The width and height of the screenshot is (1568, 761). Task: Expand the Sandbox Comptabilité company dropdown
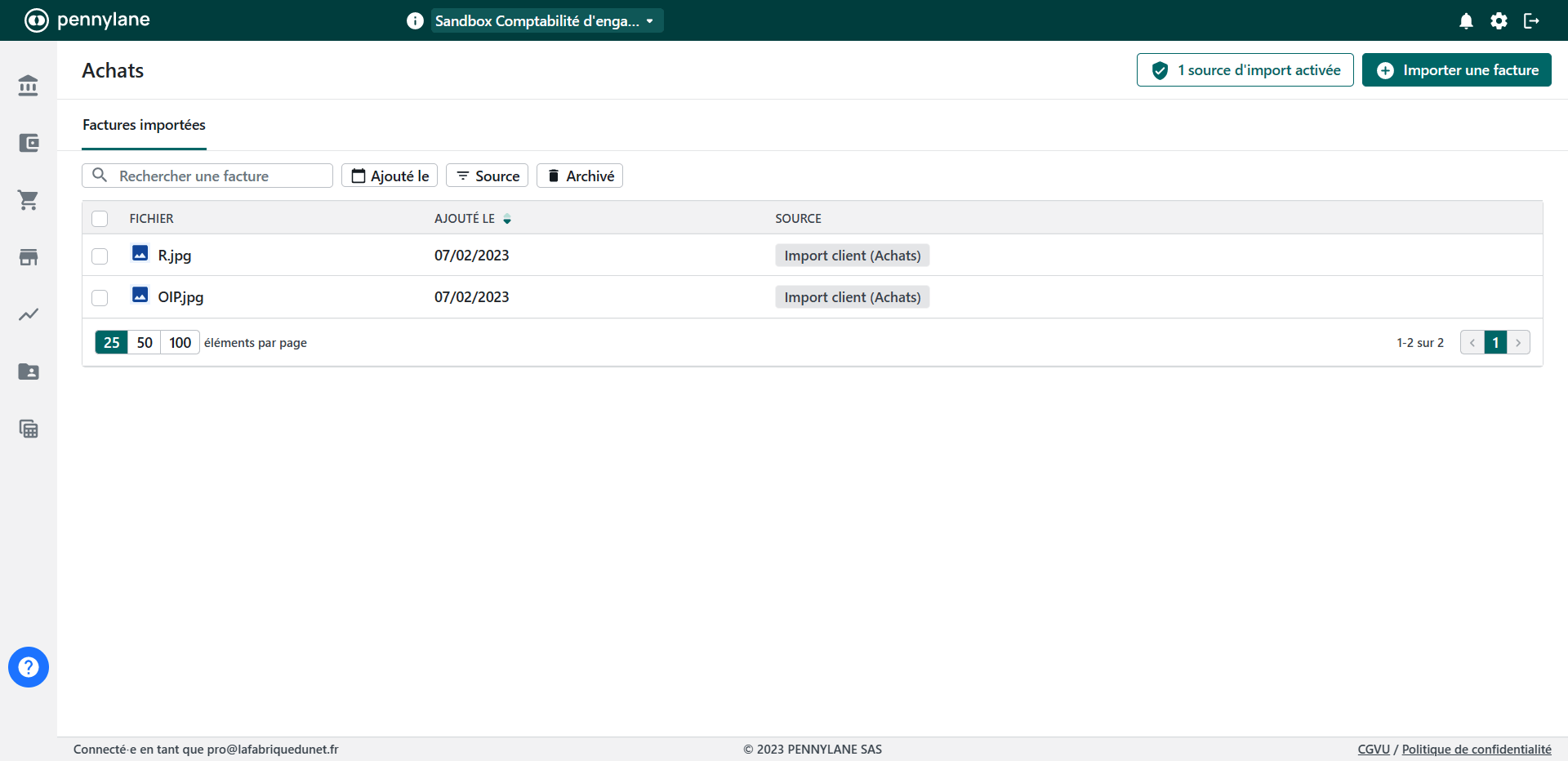546,21
